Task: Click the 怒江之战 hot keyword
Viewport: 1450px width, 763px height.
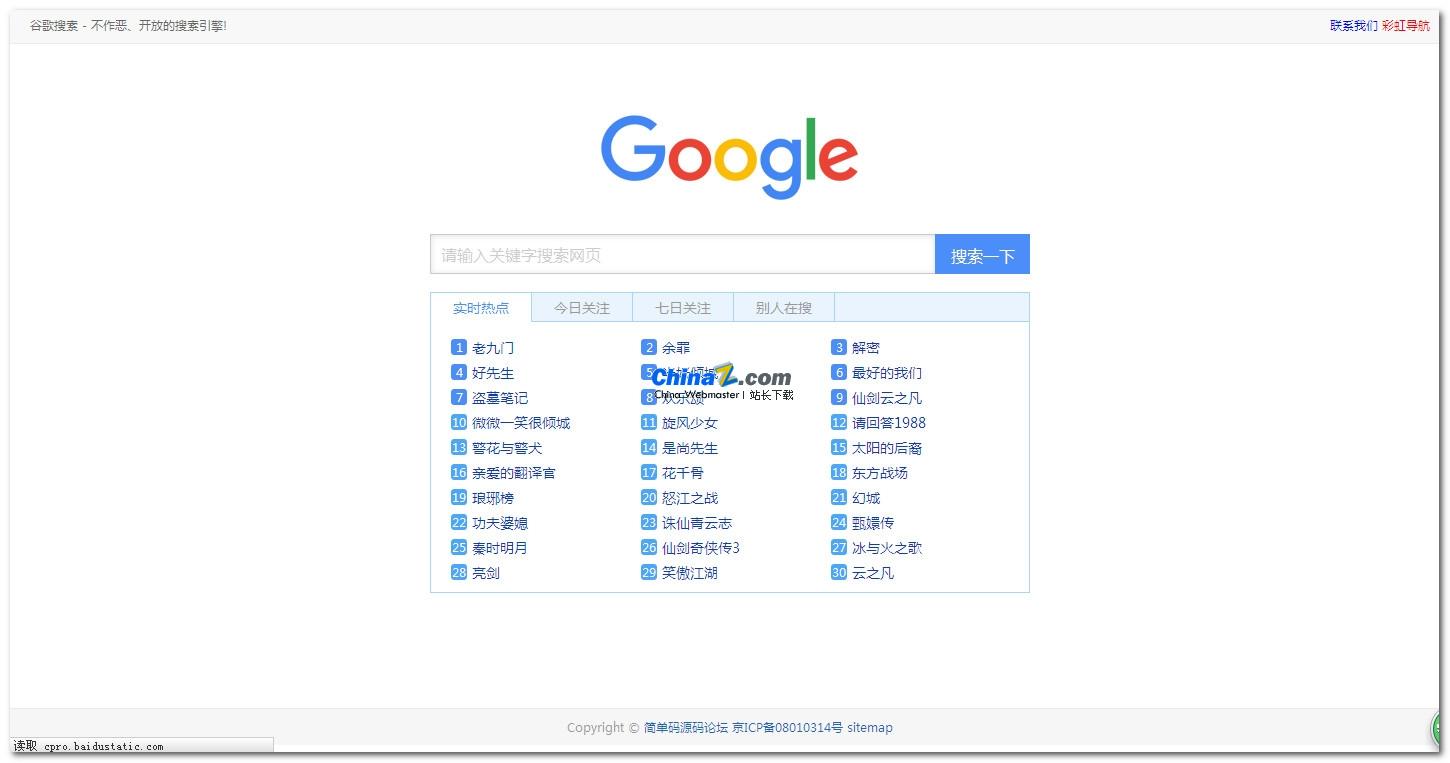Action: pos(690,498)
